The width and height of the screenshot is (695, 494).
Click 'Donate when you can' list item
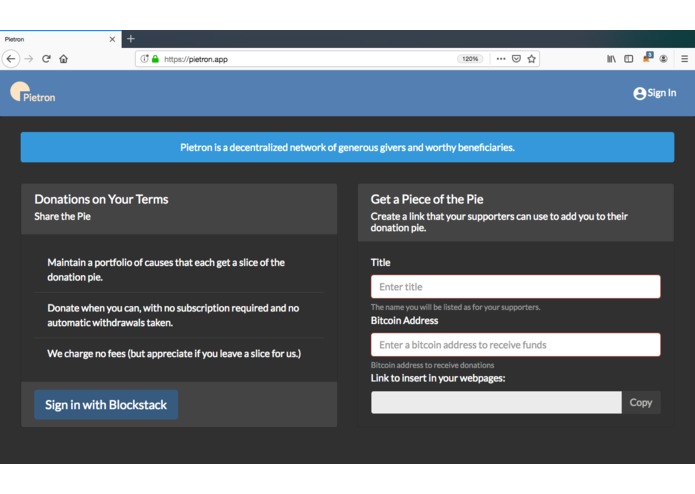coord(179,315)
